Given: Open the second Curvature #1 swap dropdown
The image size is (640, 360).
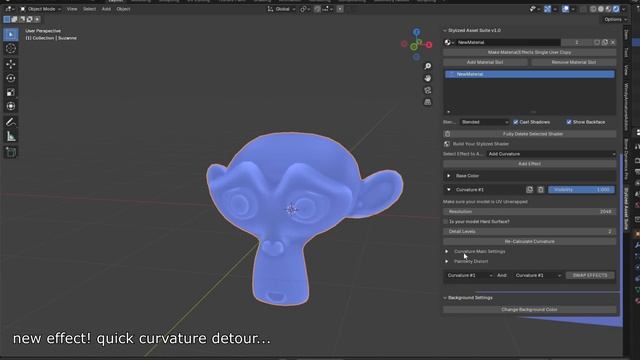Looking at the screenshot, I should [x=538, y=276].
